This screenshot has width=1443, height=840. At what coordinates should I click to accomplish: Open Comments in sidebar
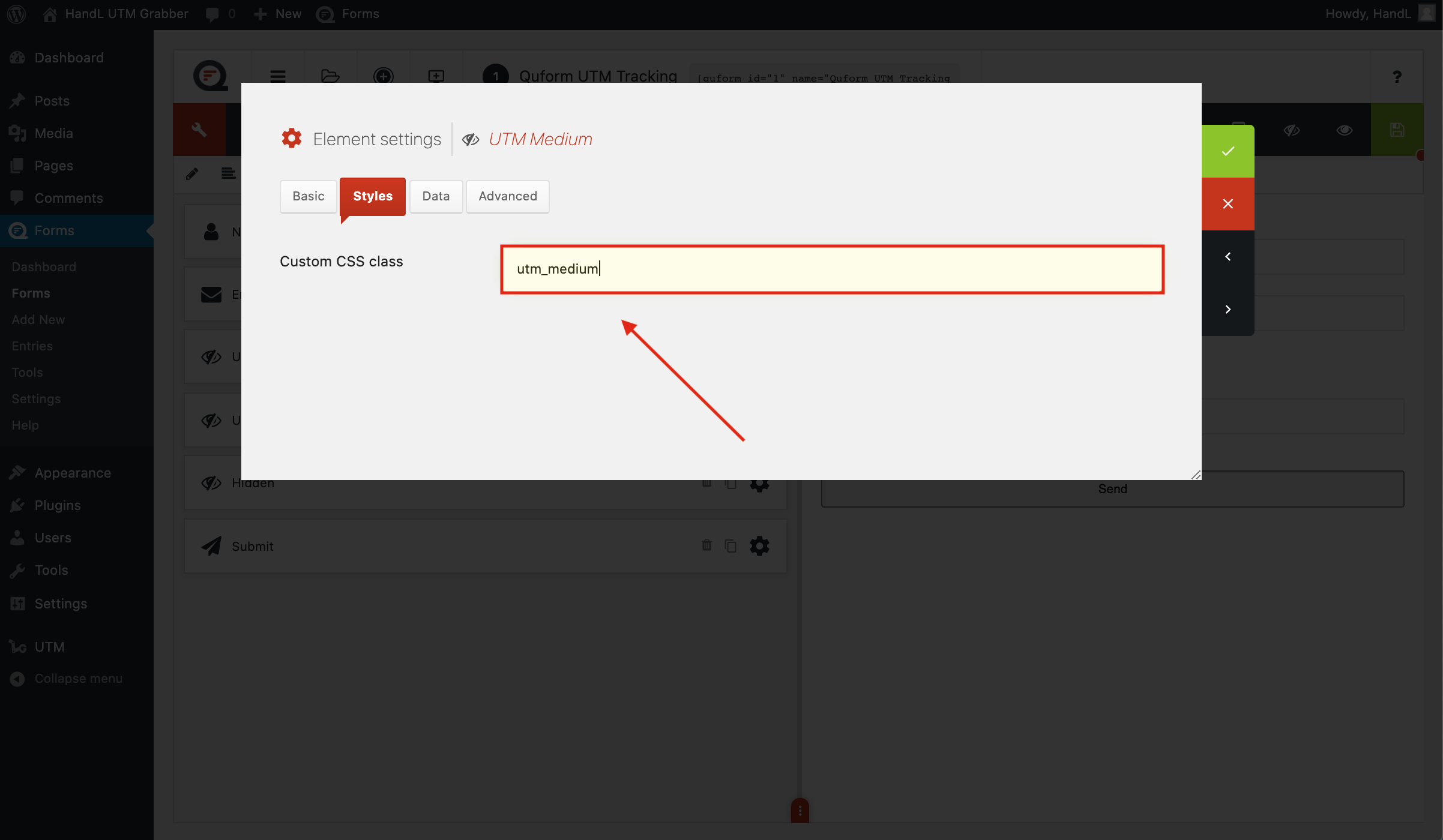click(77, 198)
